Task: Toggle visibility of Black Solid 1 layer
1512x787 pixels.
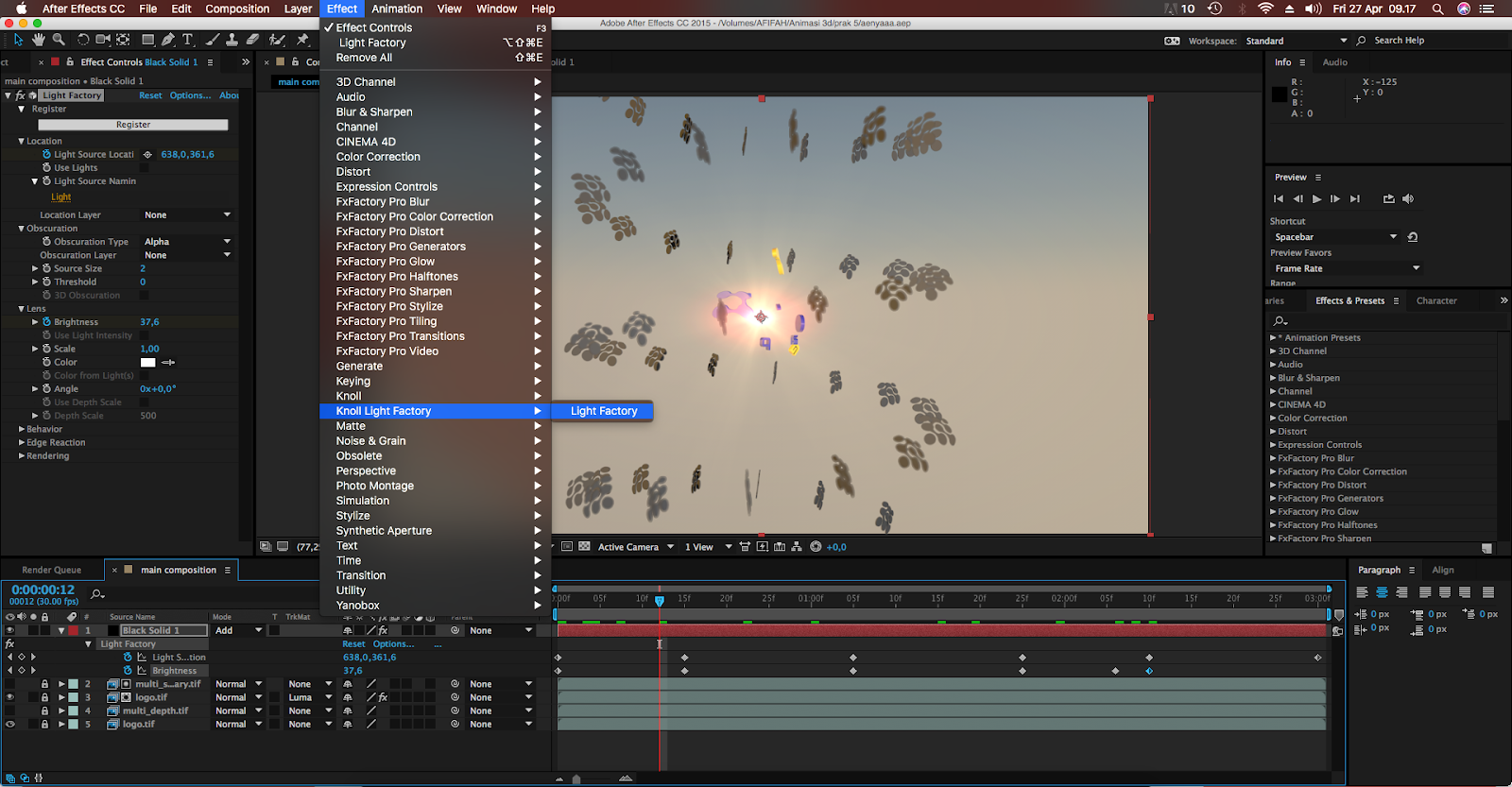Action: tap(10, 630)
